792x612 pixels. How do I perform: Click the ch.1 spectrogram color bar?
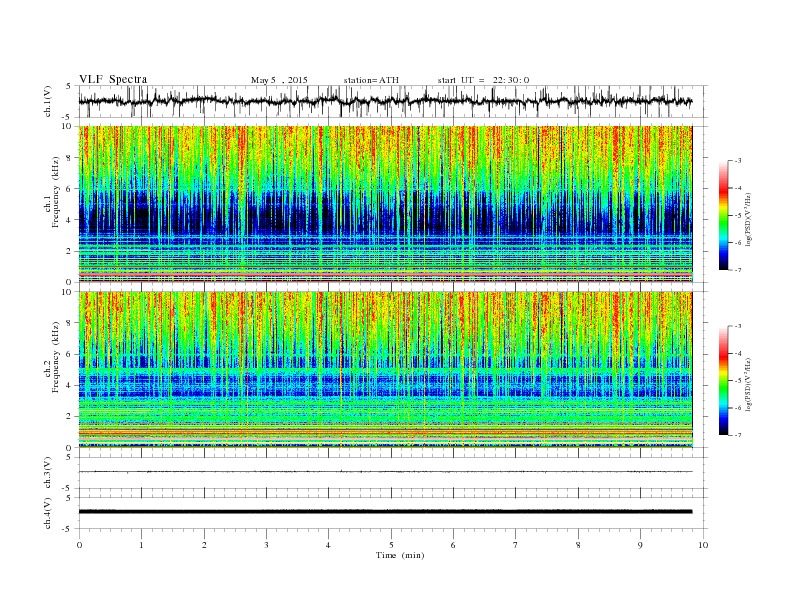pos(723,215)
